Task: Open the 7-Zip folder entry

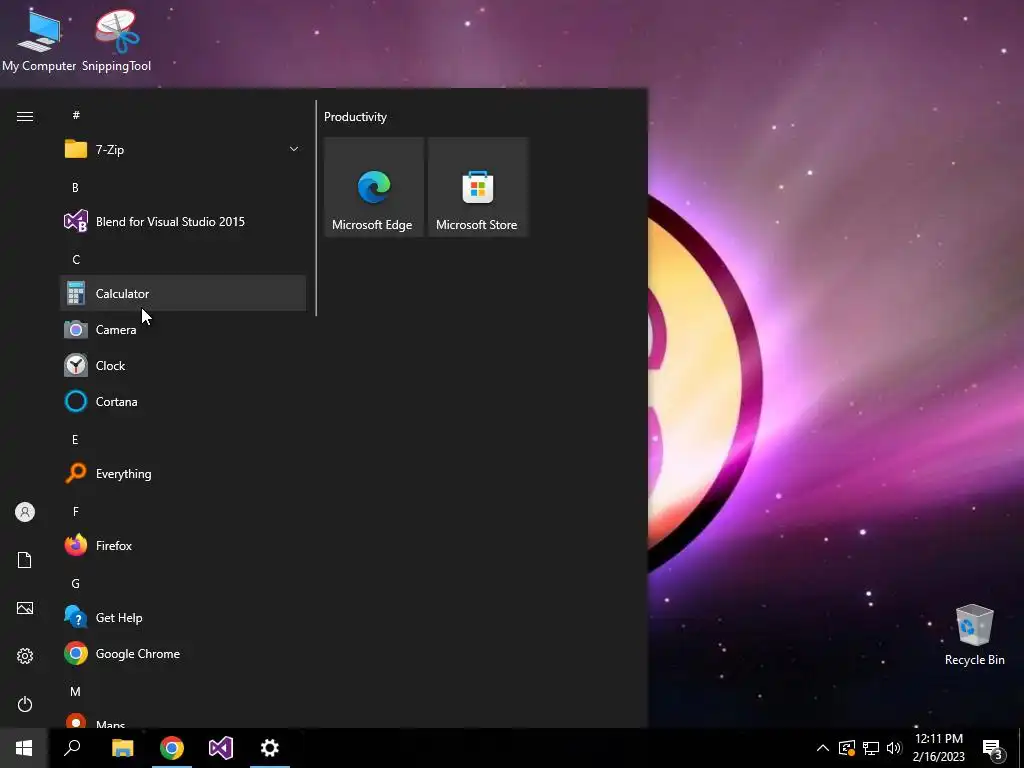Action: [x=183, y=150]
